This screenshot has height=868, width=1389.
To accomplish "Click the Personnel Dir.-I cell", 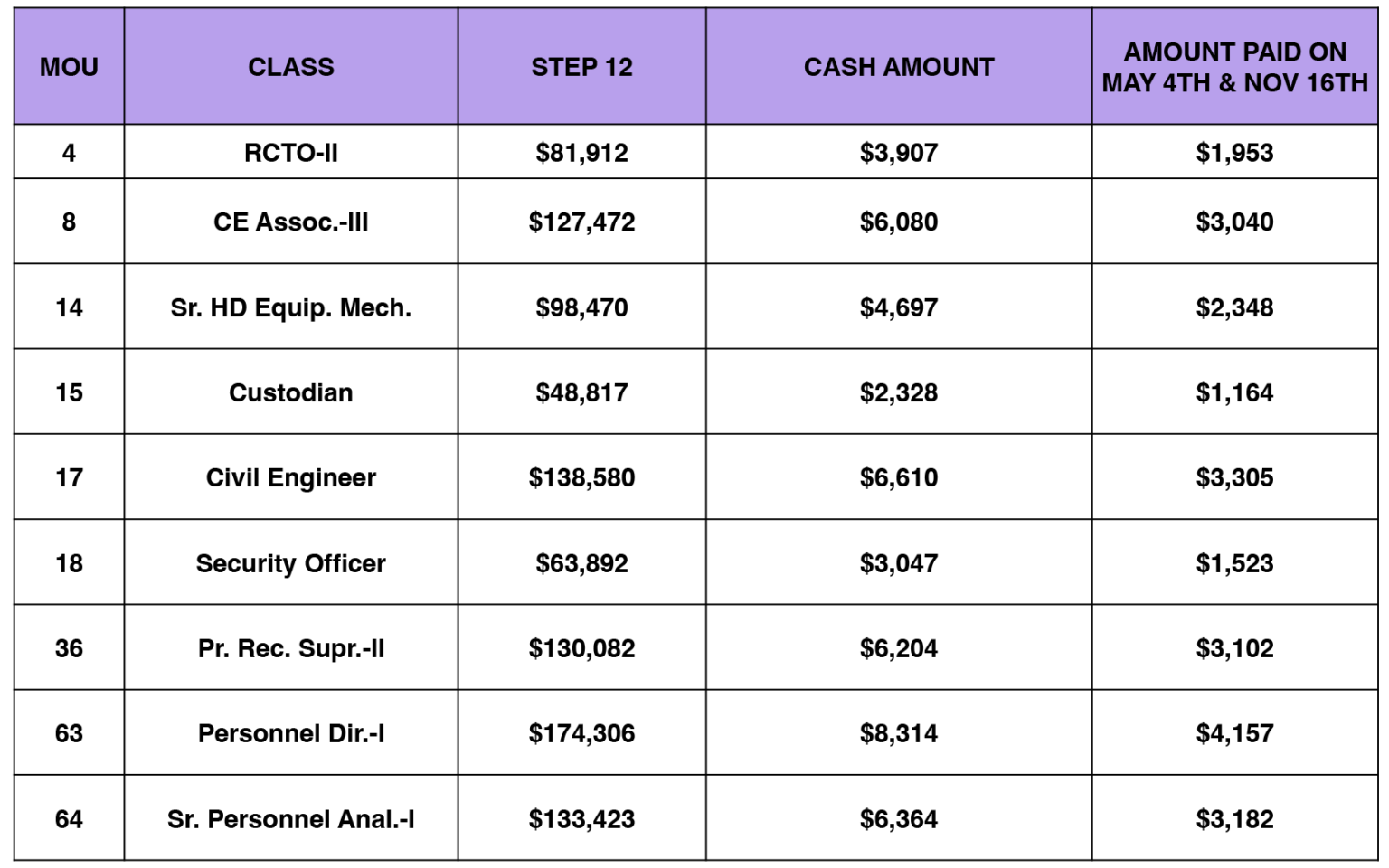I will pos(290,733).
